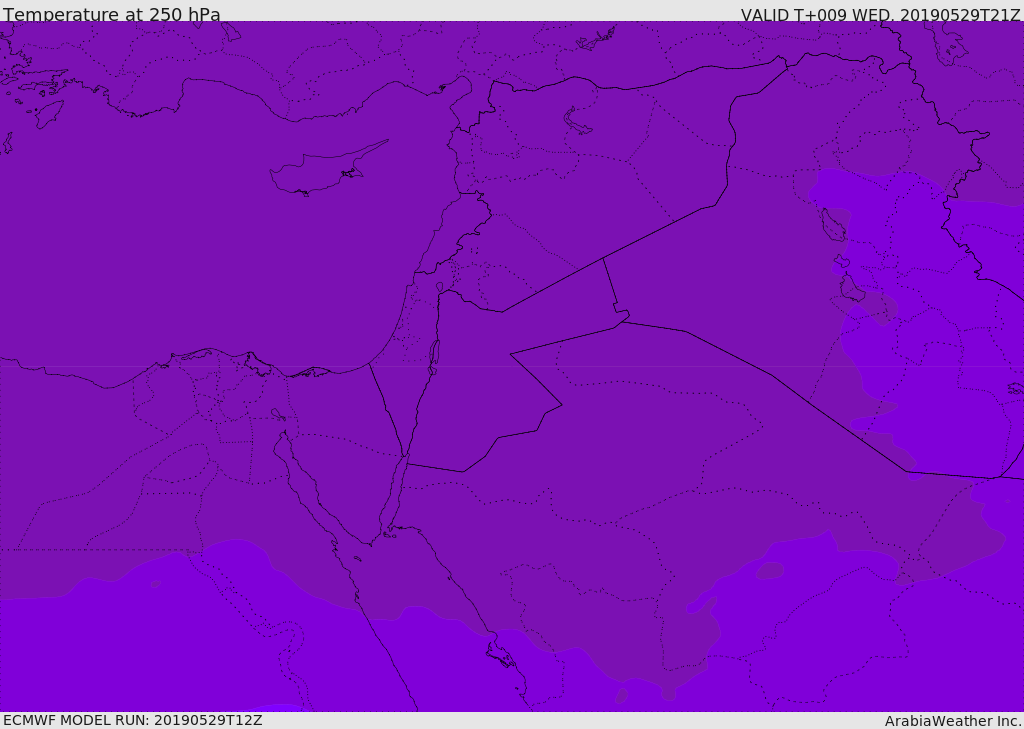
Task: Select the 'Temperature at 250 hPa' title text
Action: pyautogui.click(x=112, y=14)
